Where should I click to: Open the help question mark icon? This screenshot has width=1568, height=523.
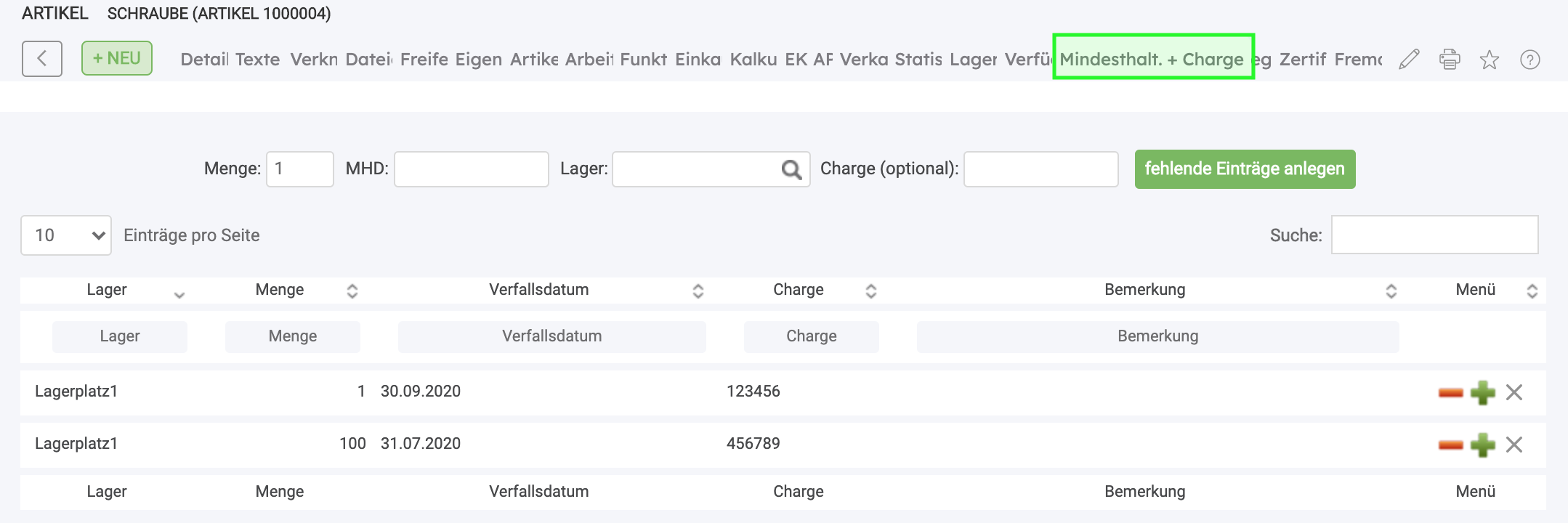(x=1530, y=60)
